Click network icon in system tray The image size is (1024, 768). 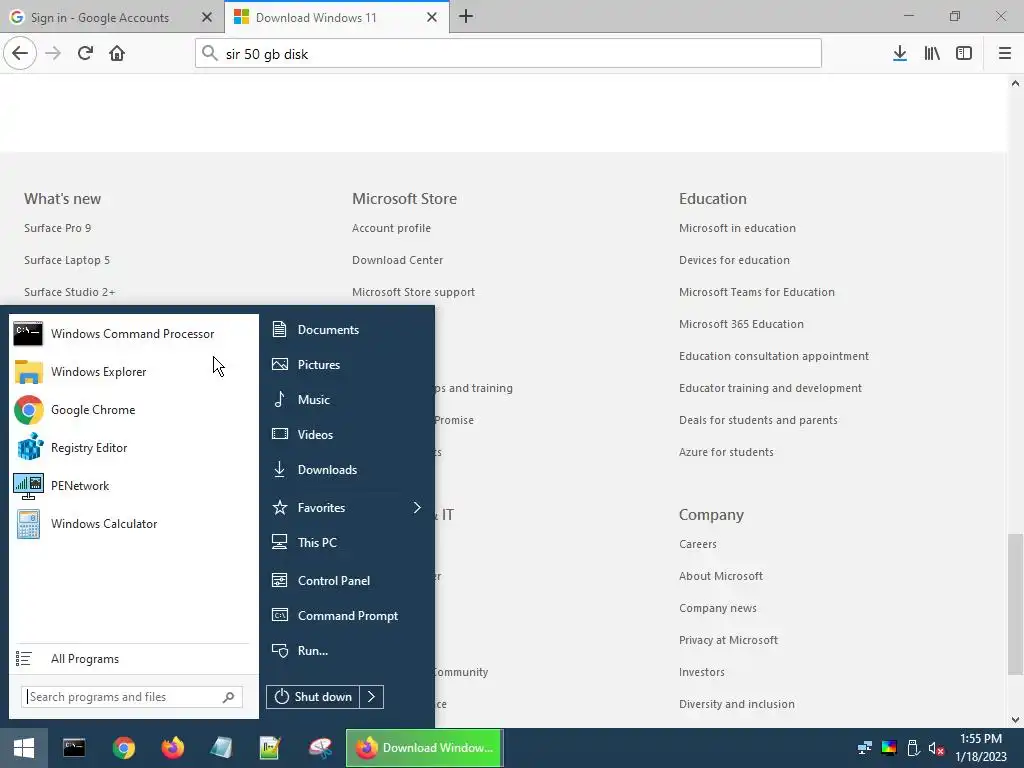(865, 748)
